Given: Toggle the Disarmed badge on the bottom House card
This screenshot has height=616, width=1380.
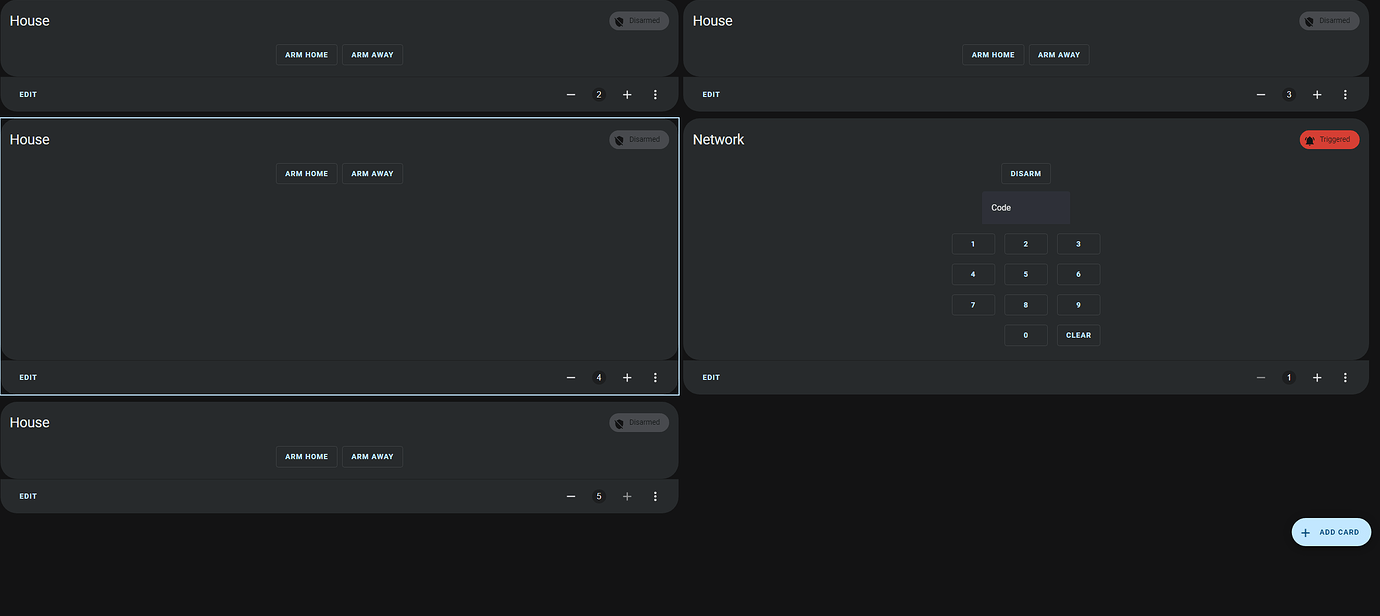Looking at the screenshot, I should coord(639,422).
